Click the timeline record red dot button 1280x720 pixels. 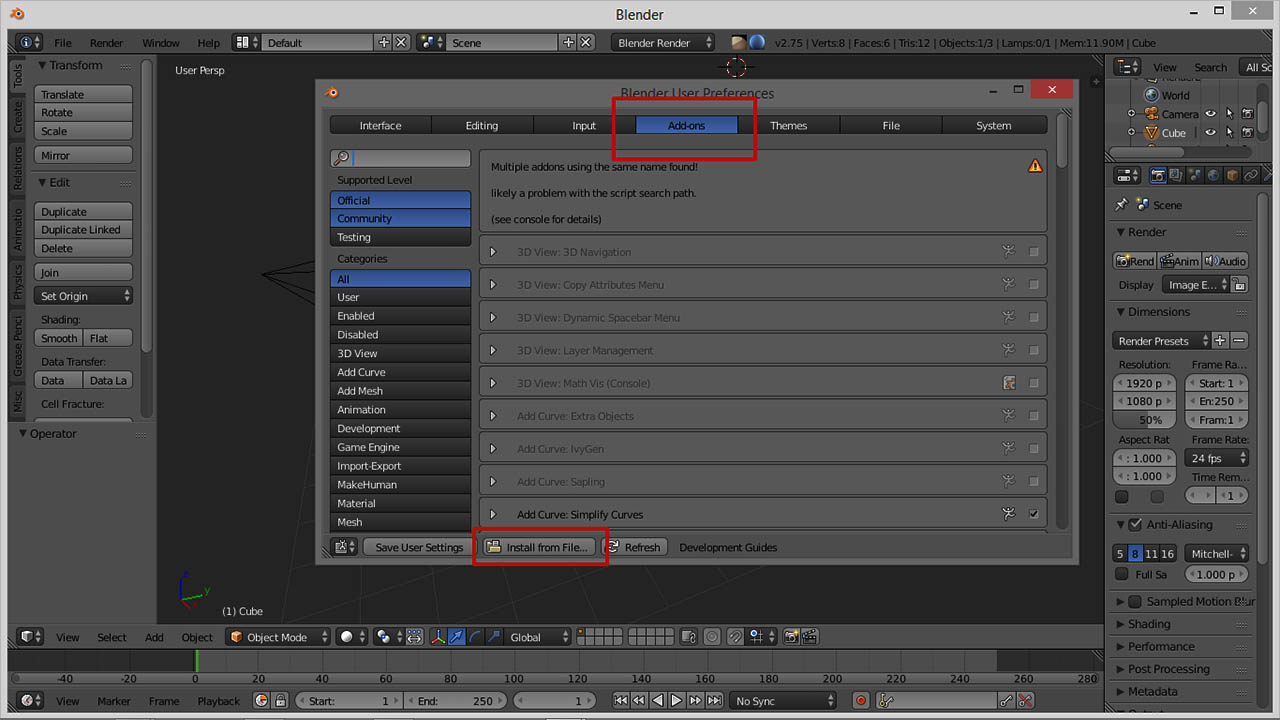(x=861, y=701)
